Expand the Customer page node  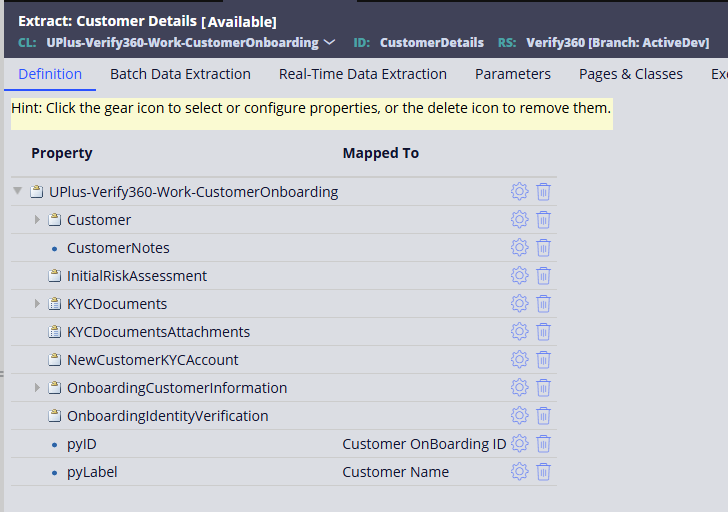(37, 220)
